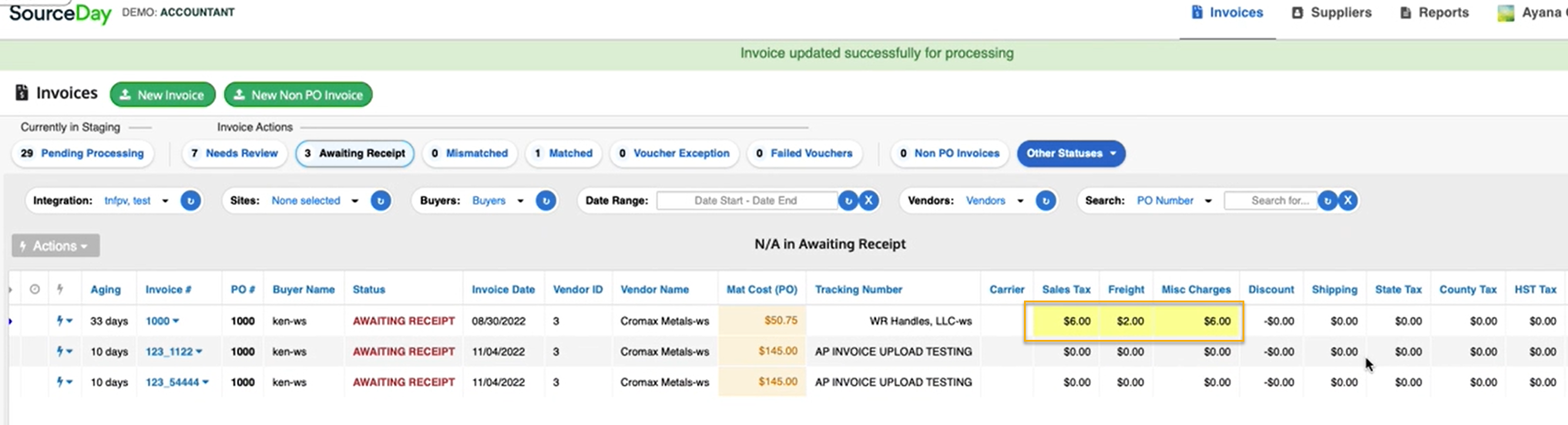This screenshot has width=1568, height=425.
Task: Select Mismatched tab
Action: [469, 153]
